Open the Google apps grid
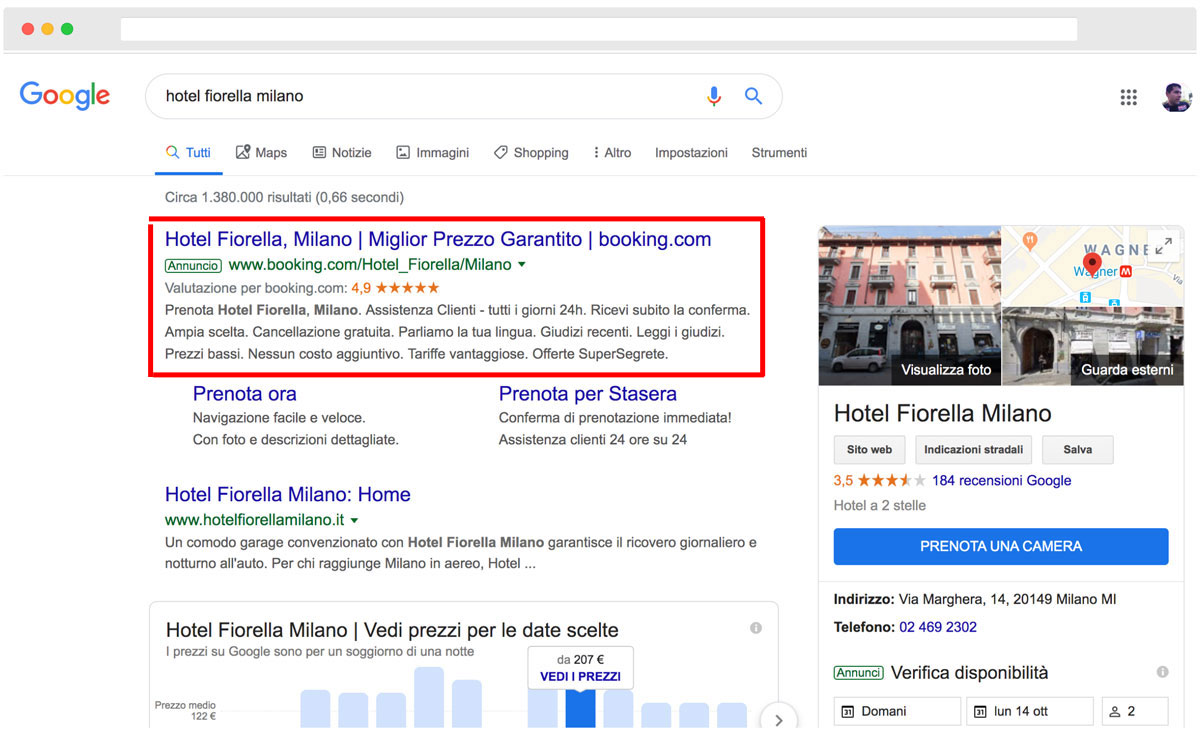Viewport: 1200px width, 735px height. [1129, 97]
